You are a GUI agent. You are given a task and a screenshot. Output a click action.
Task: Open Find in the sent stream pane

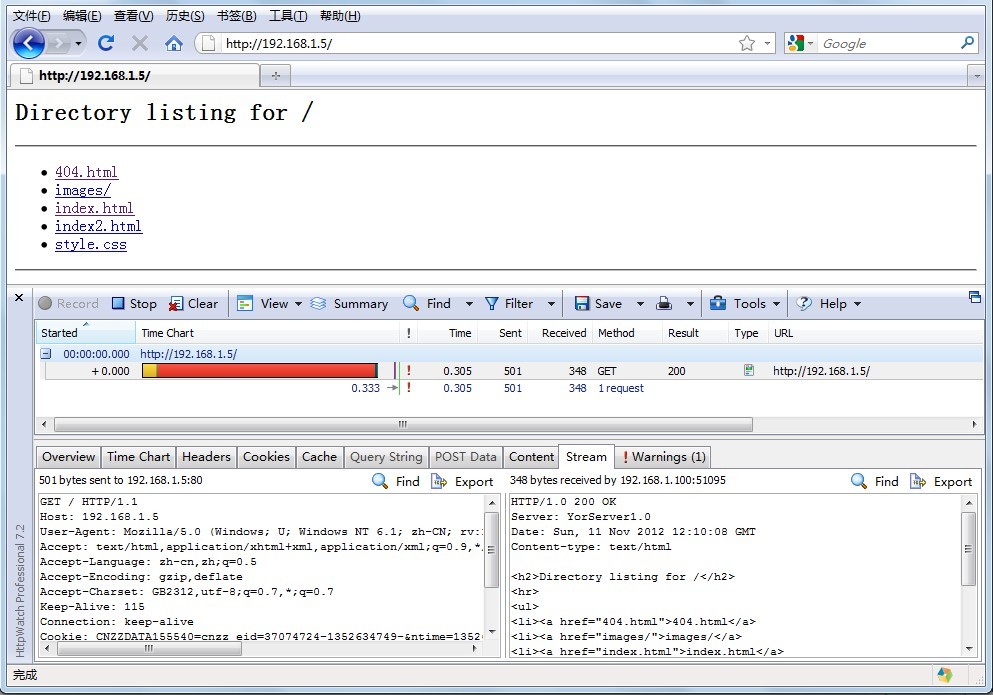pyautogui.click(x=396, y=481)
